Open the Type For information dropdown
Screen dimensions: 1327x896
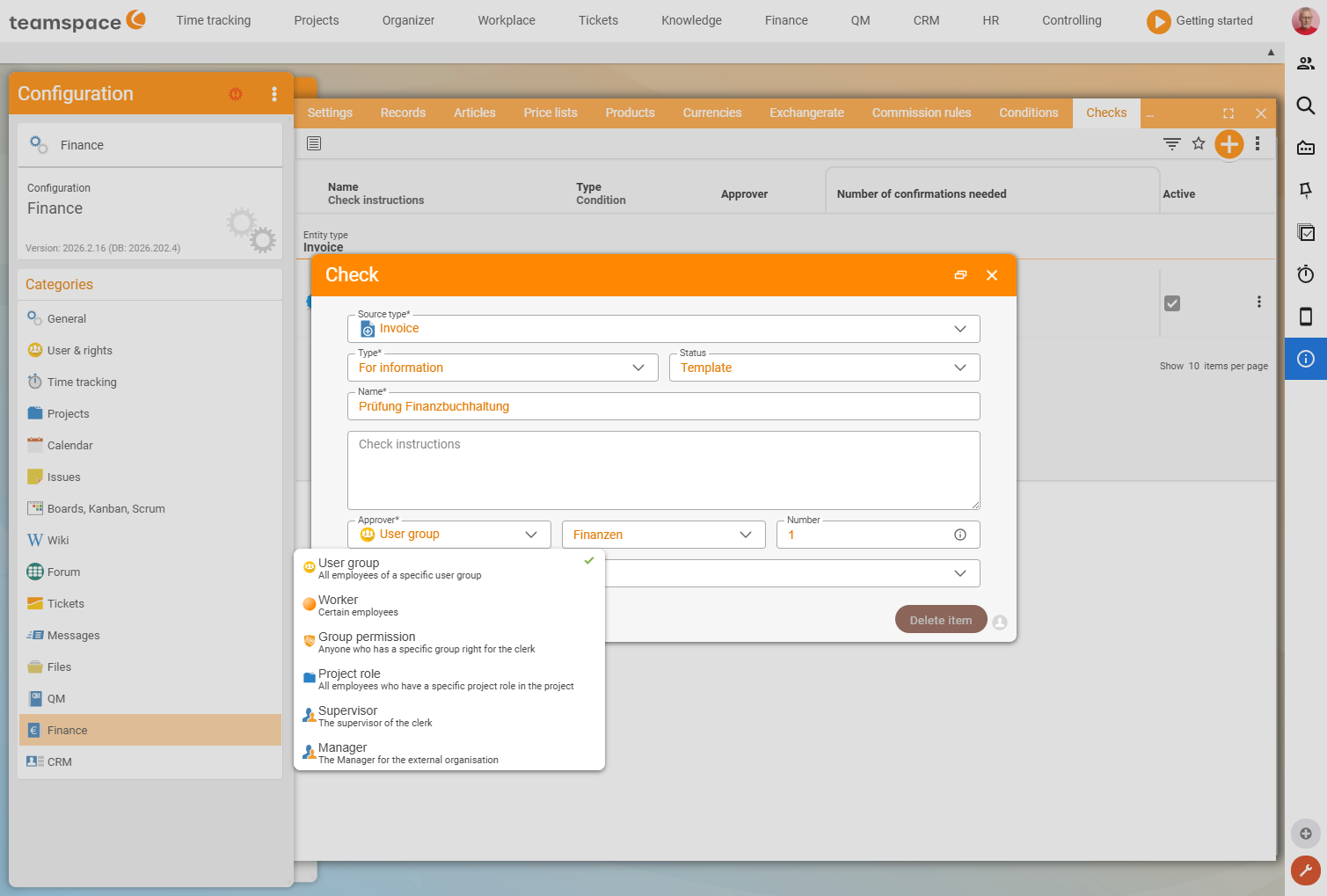point(503,368)
